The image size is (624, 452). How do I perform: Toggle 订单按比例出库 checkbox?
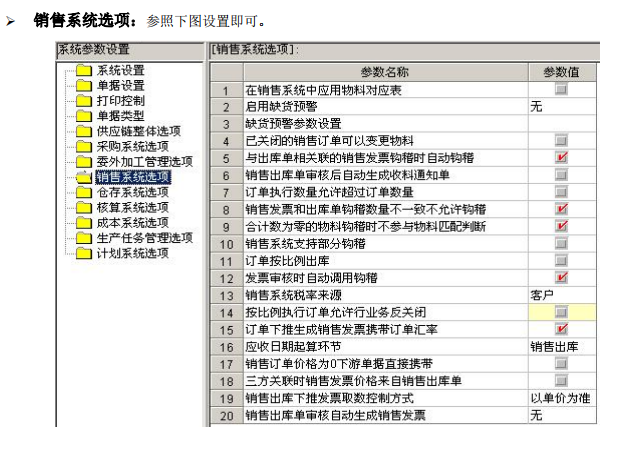coord(561,260)
